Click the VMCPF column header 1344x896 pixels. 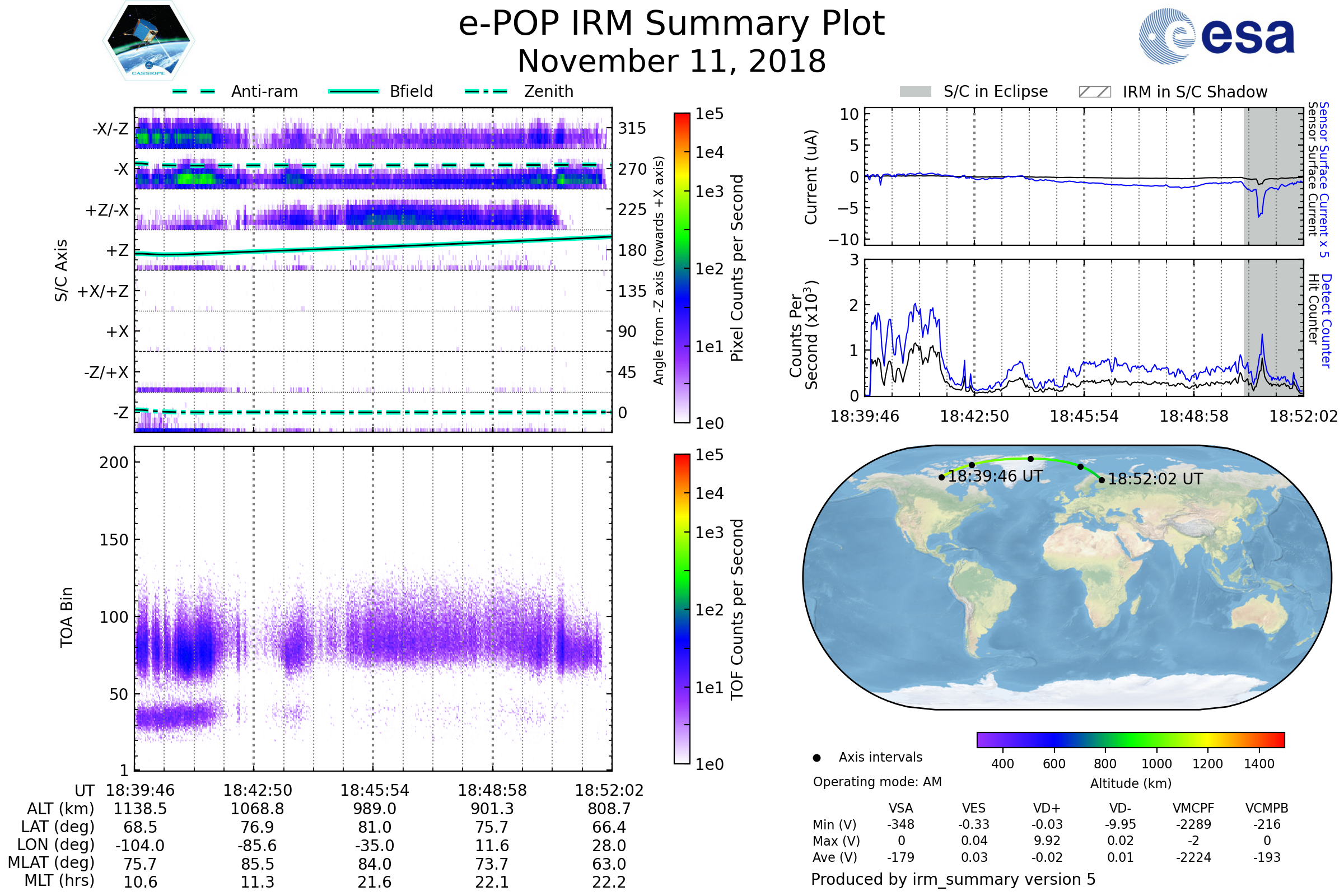[1193, 808]
